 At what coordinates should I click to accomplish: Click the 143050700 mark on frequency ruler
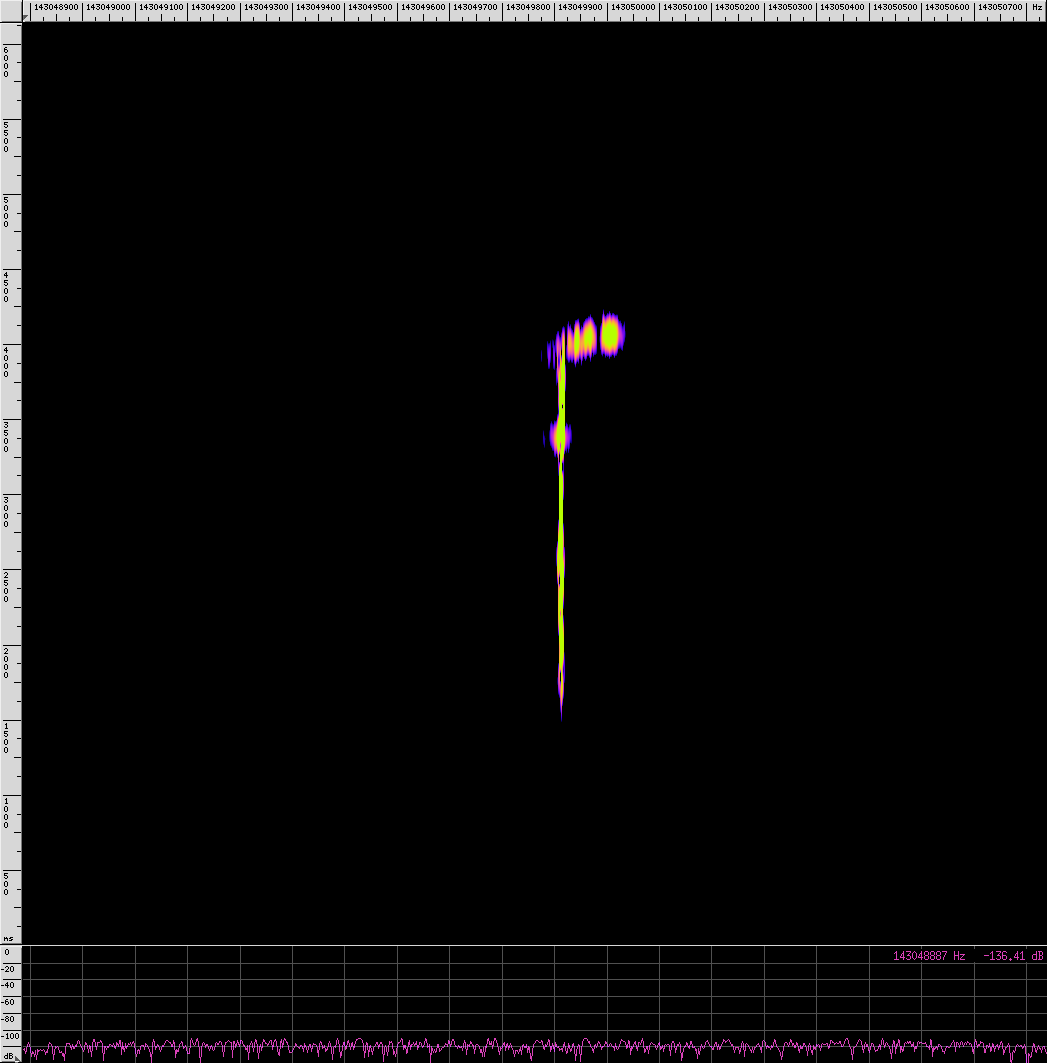(x=999, y=7)
